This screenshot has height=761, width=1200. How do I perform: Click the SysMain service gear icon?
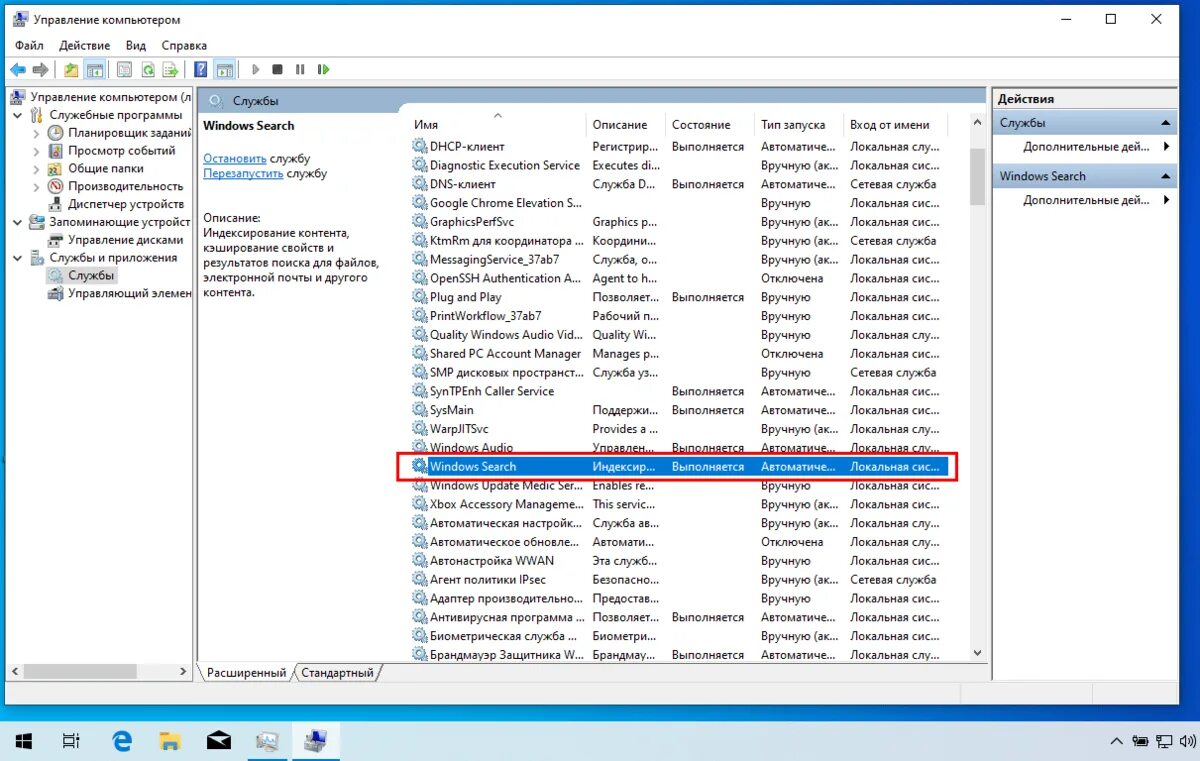click(x=420, y=410)
